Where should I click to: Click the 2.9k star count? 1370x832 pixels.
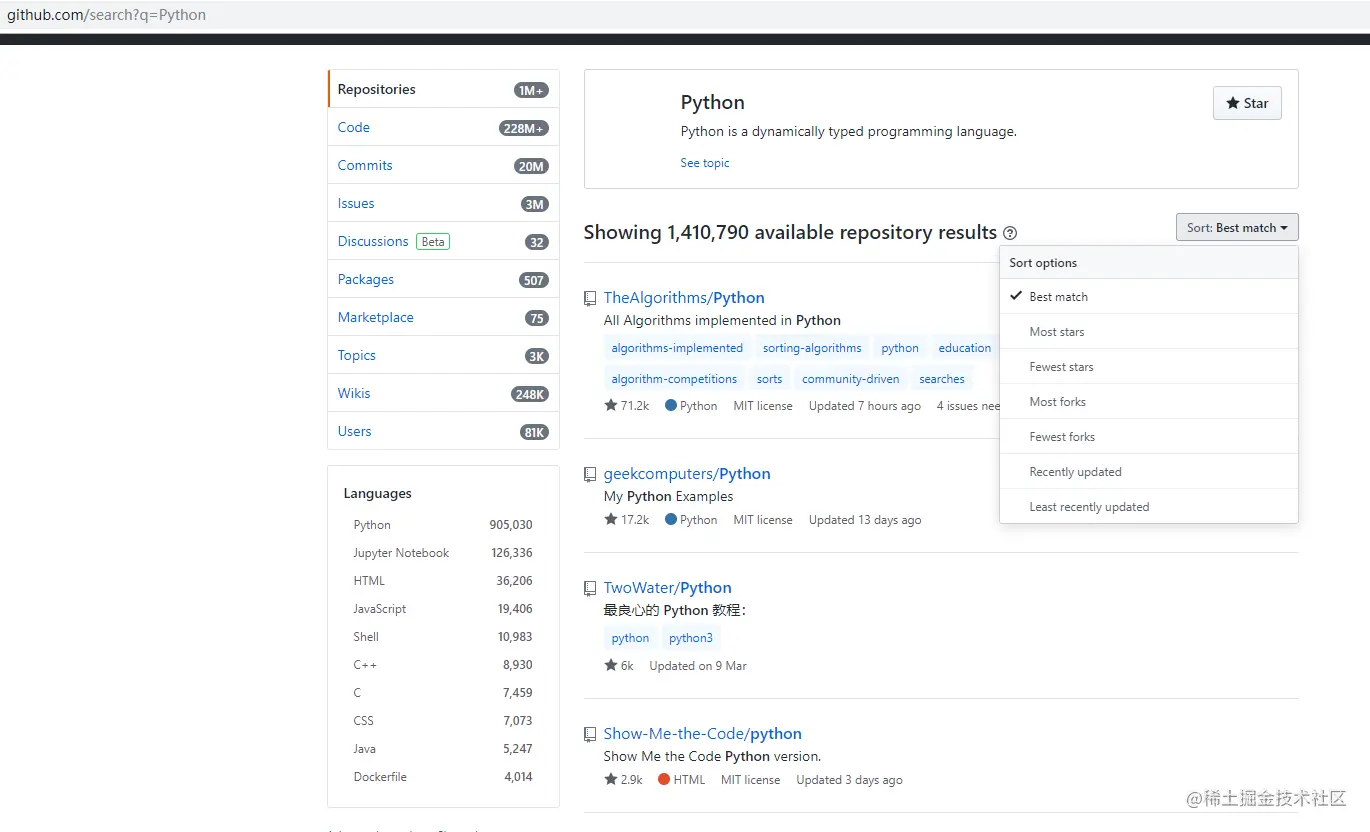[x=623, y=780]
